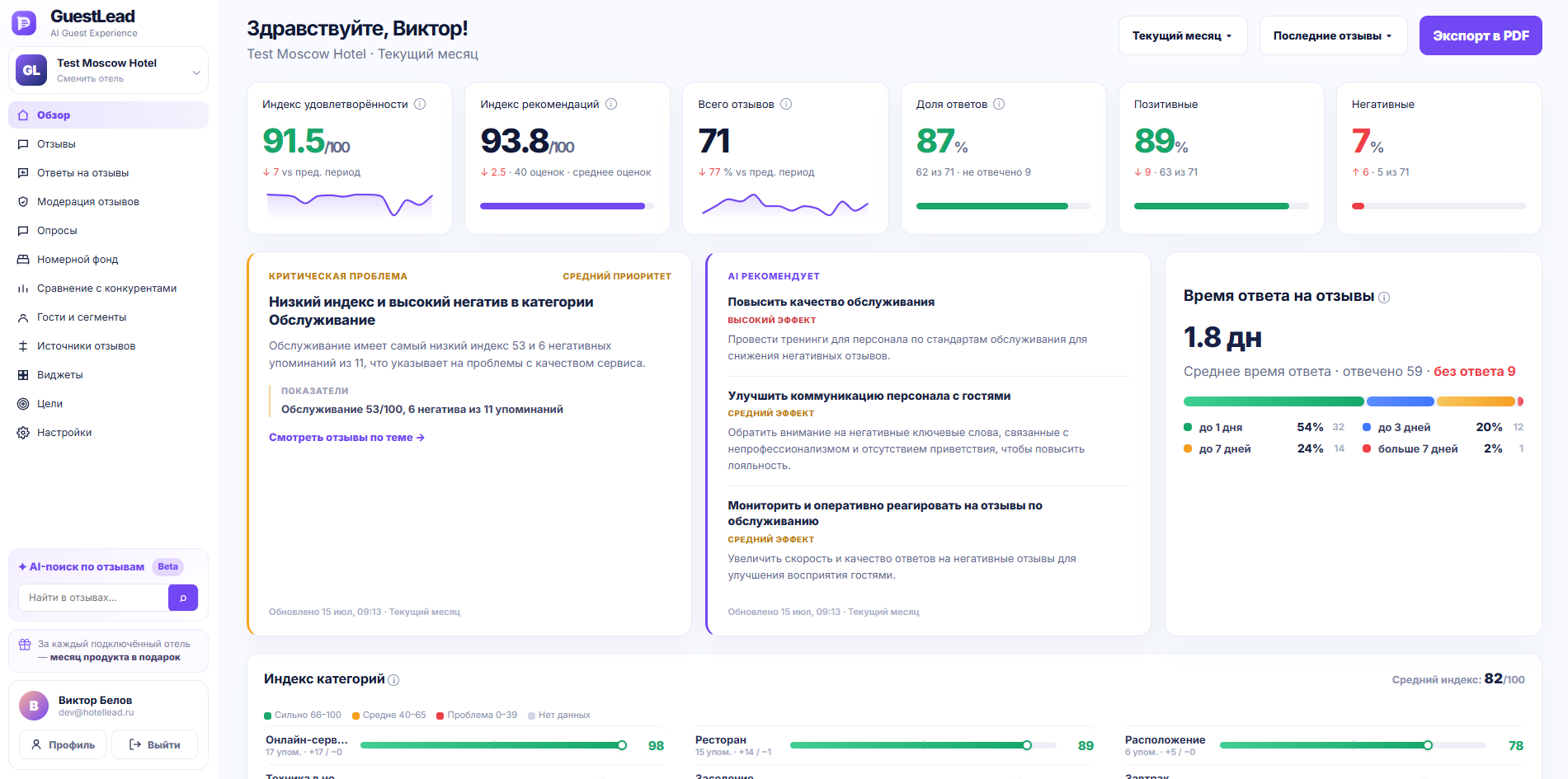1568x779 pixels.
Task: Click the GuestLead logo icon
Action: tap(24, 23)
